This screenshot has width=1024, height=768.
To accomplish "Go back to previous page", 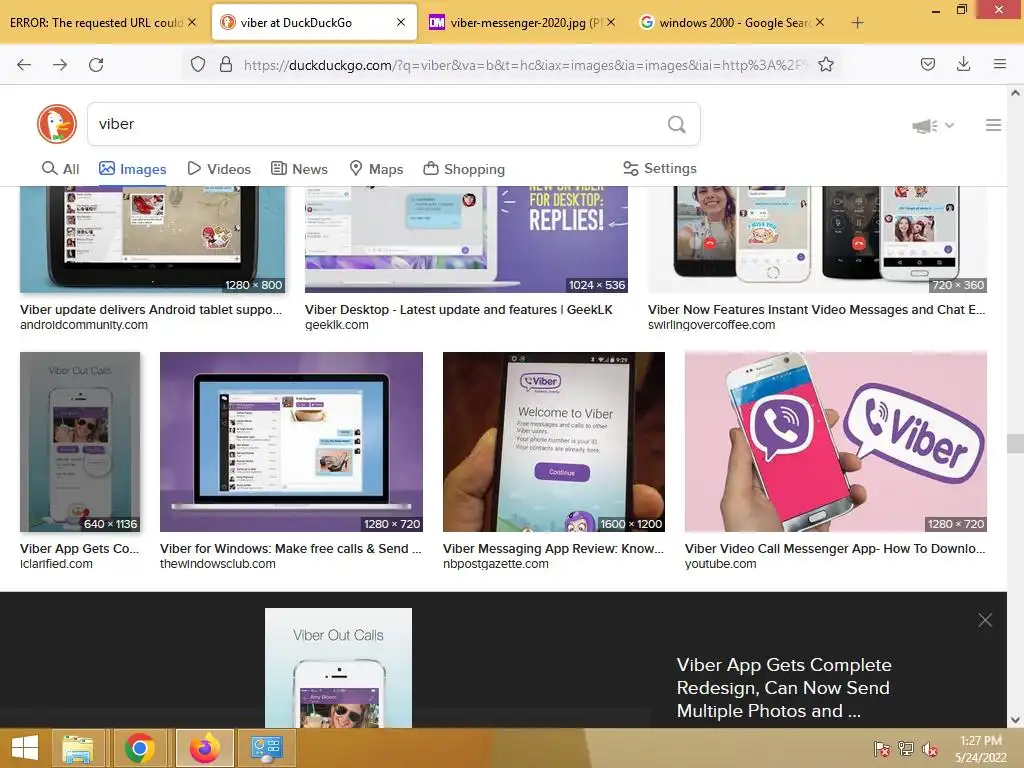I will pos(24,65).
